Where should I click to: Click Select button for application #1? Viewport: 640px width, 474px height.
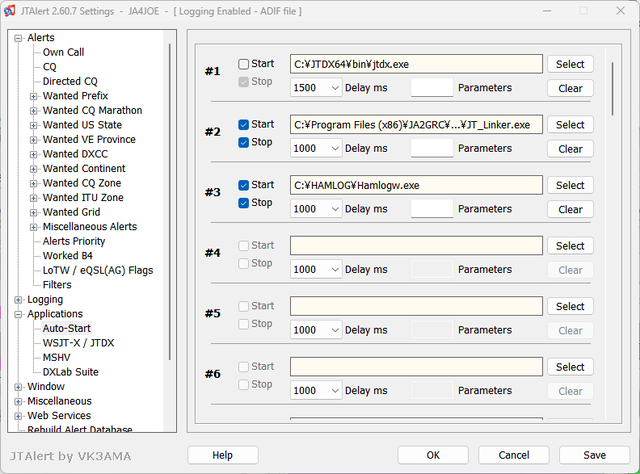click(570, 64)
